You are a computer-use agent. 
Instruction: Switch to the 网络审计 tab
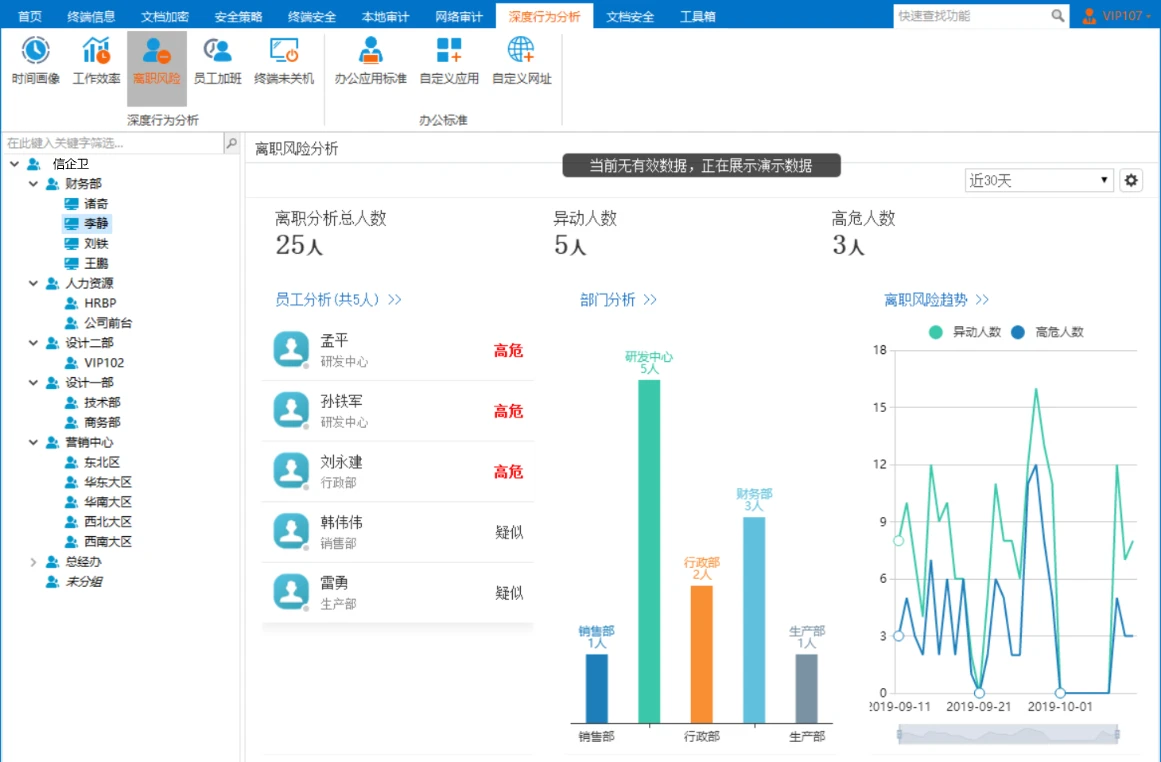pos(459,16)
